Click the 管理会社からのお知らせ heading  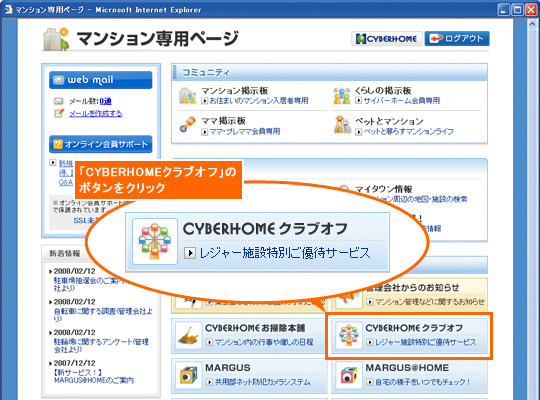pos(413,287)
